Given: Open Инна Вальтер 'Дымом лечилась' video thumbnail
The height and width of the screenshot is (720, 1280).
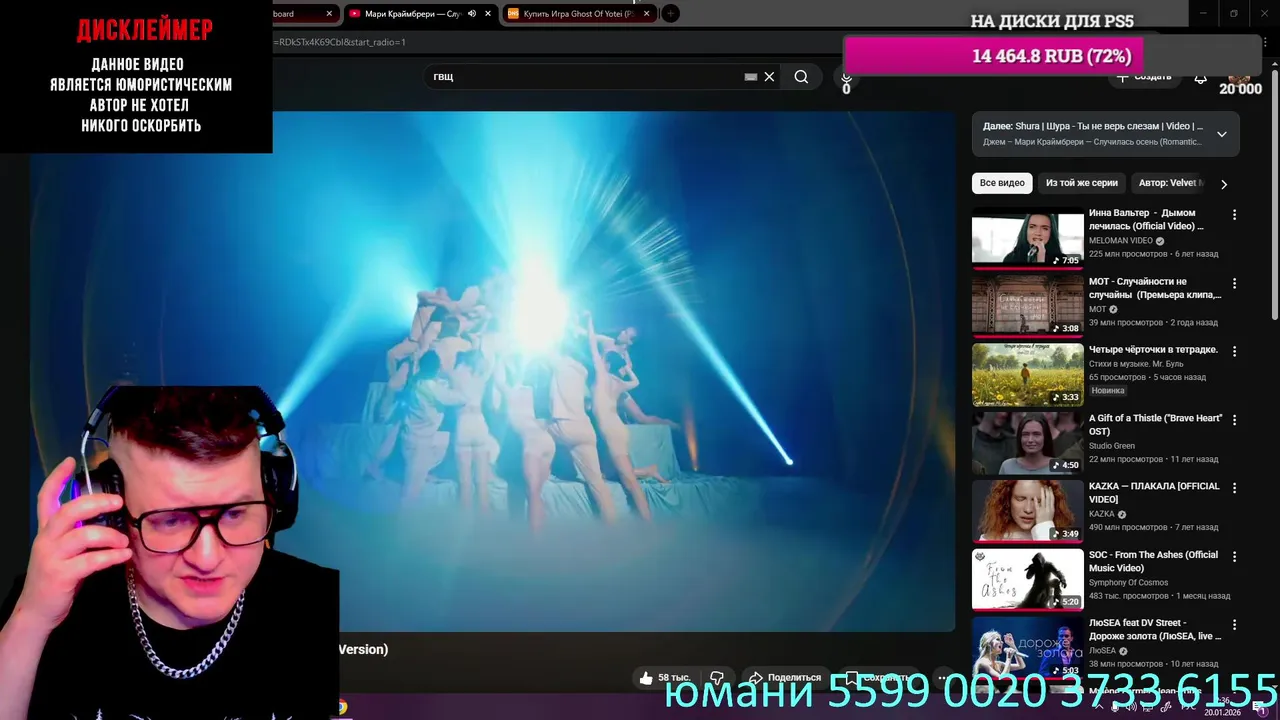Looking at the screenshot, I should click(x=1028, y=238).
